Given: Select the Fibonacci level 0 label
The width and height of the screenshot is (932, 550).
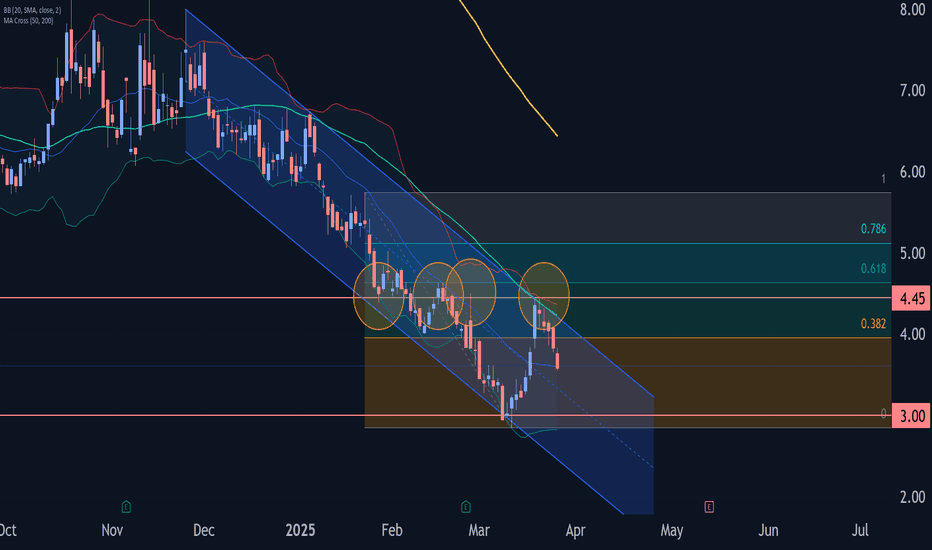Looking at the screenshot, I should (883, 413).
